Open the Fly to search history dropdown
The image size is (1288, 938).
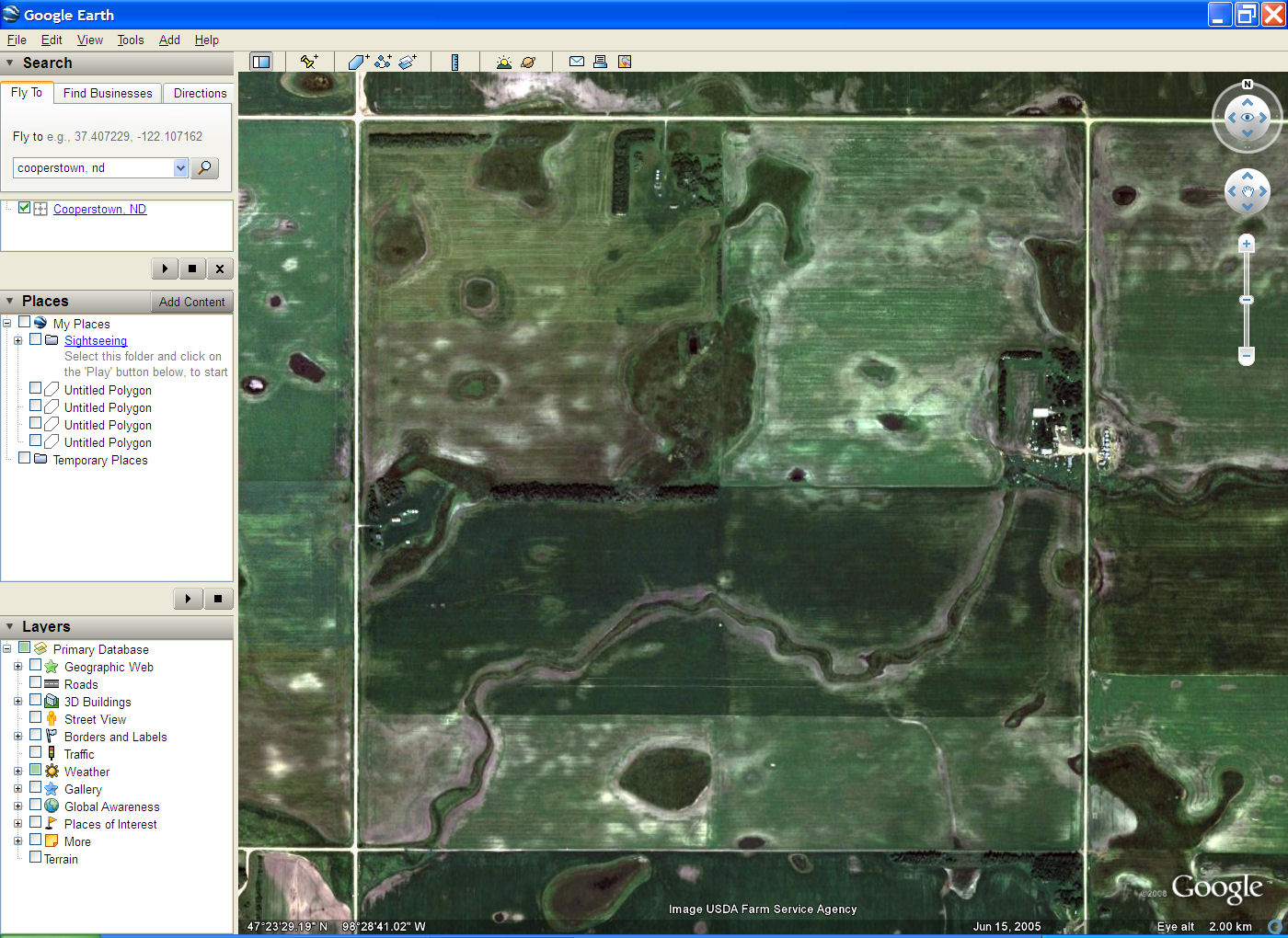click(180, 167)
